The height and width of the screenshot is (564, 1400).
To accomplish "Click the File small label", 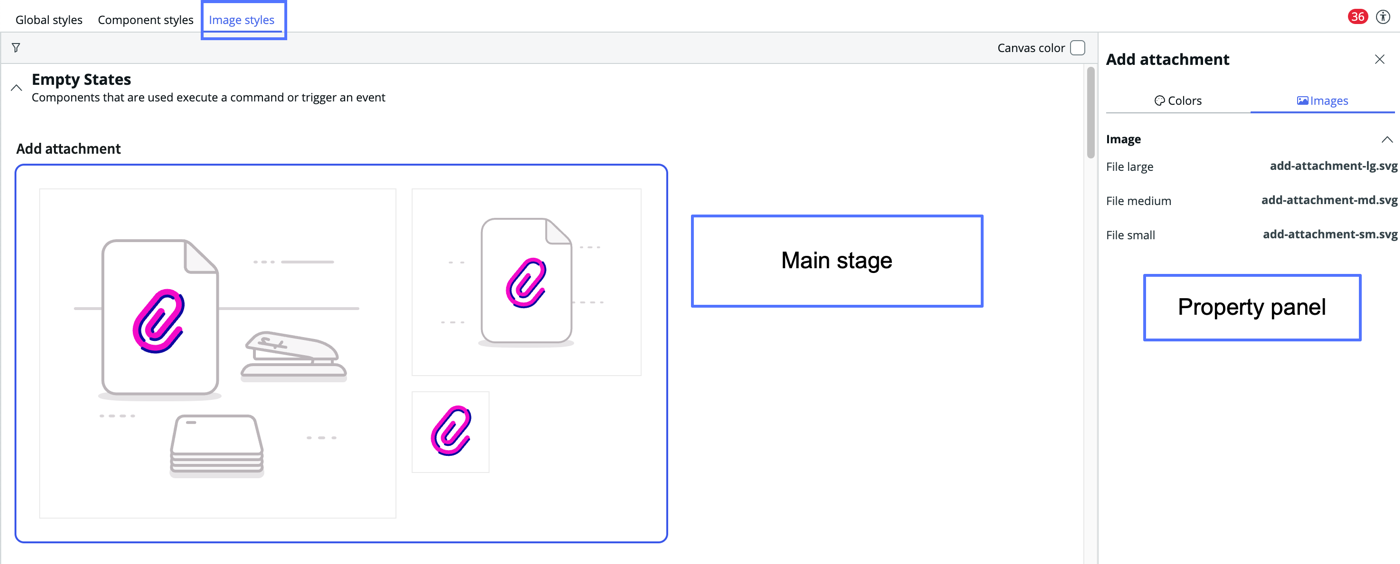I will 1130,235.
